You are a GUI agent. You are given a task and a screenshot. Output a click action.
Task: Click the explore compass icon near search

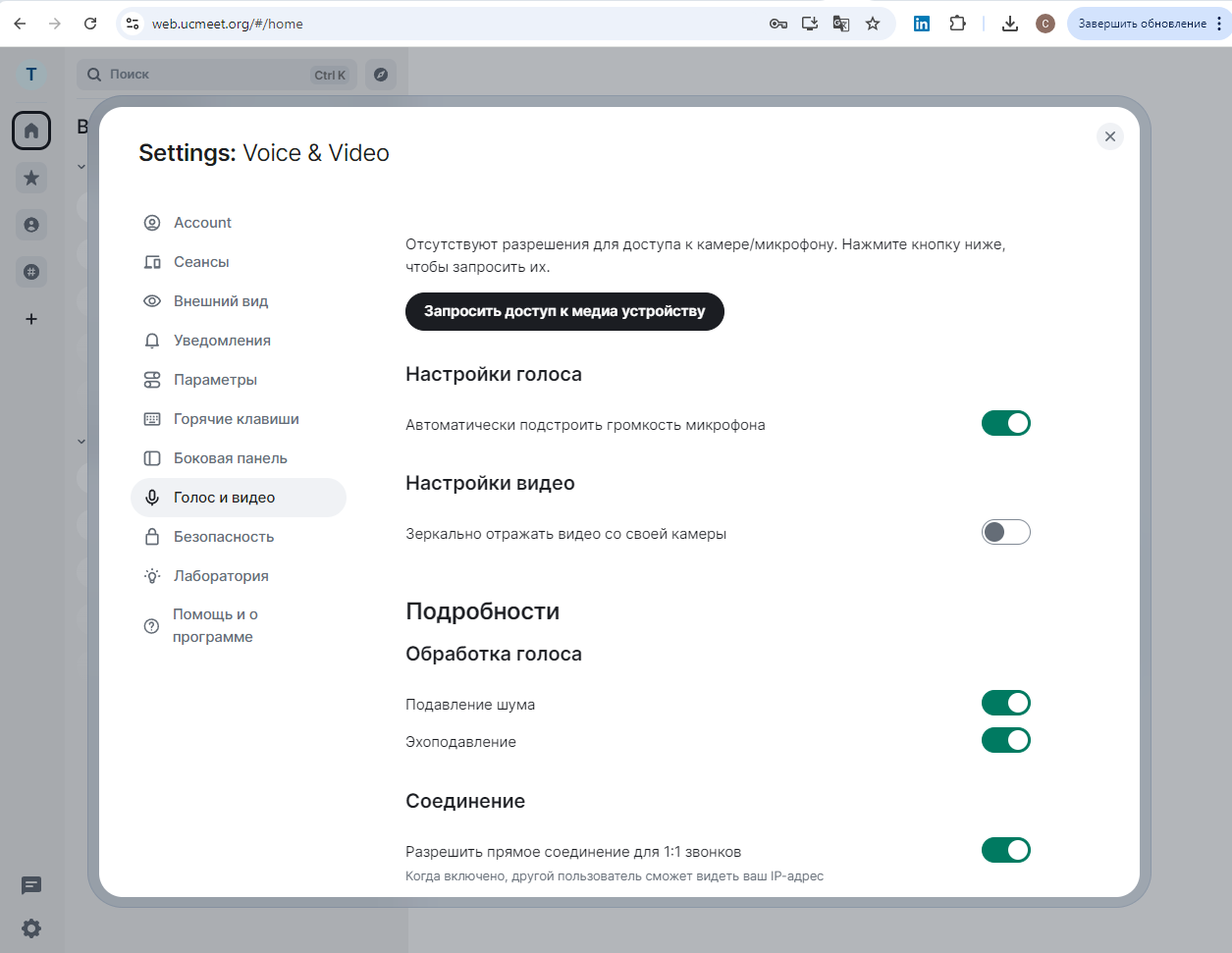coord(381,75)
